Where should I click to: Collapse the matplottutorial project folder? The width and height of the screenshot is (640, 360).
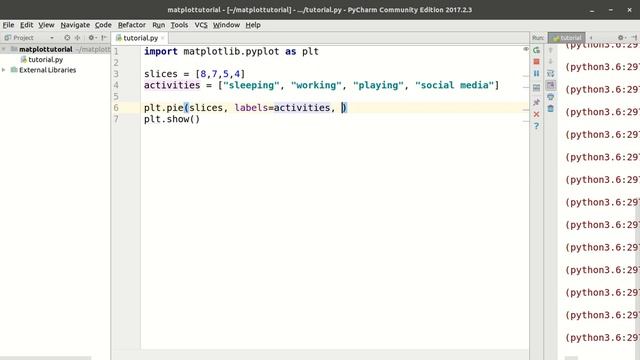4,49
